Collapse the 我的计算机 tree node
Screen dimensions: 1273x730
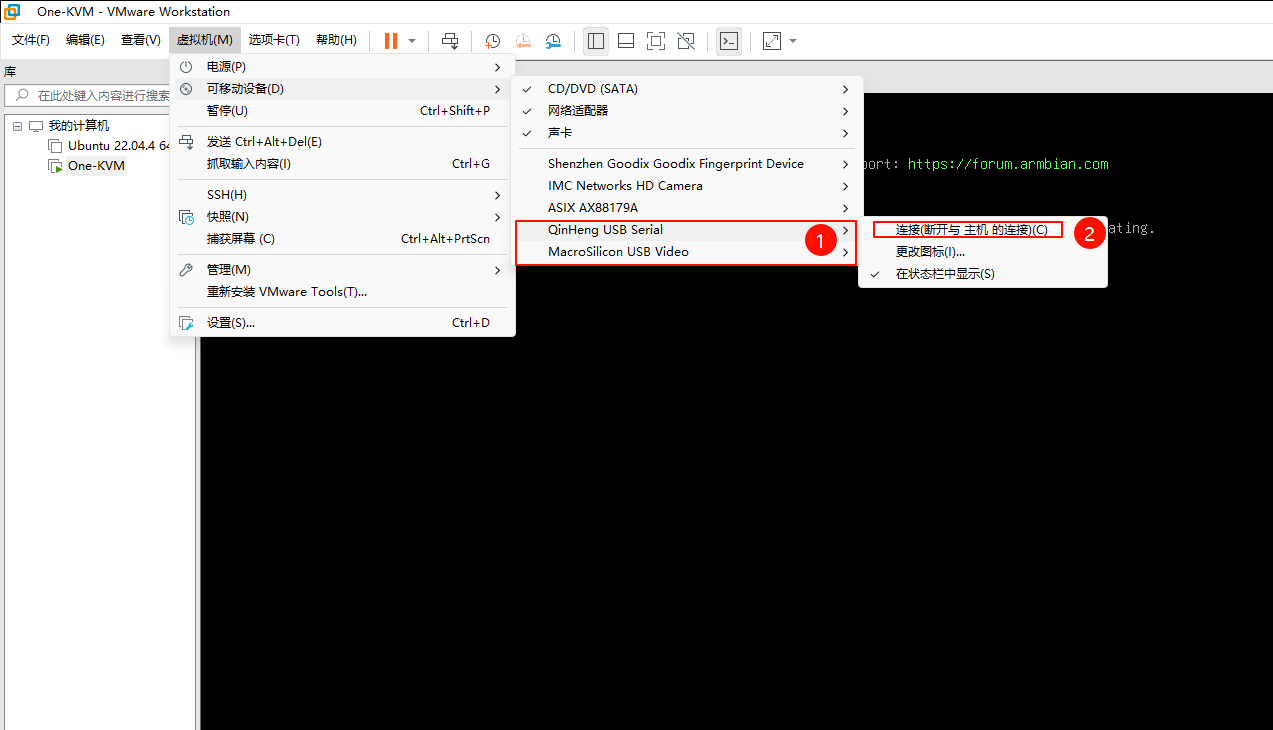pos(18,126)
